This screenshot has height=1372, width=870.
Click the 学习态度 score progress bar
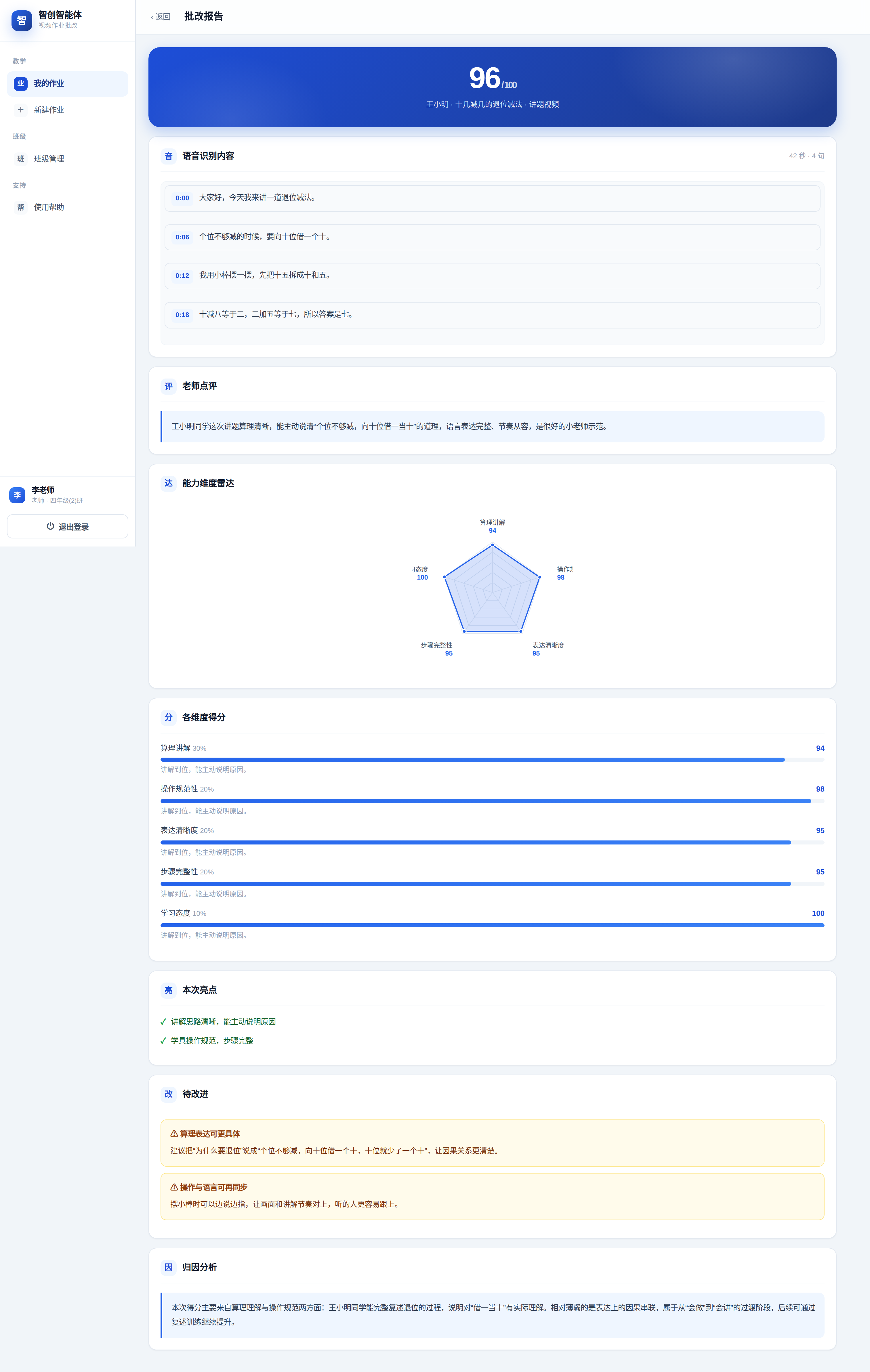(x=492, y=925)
